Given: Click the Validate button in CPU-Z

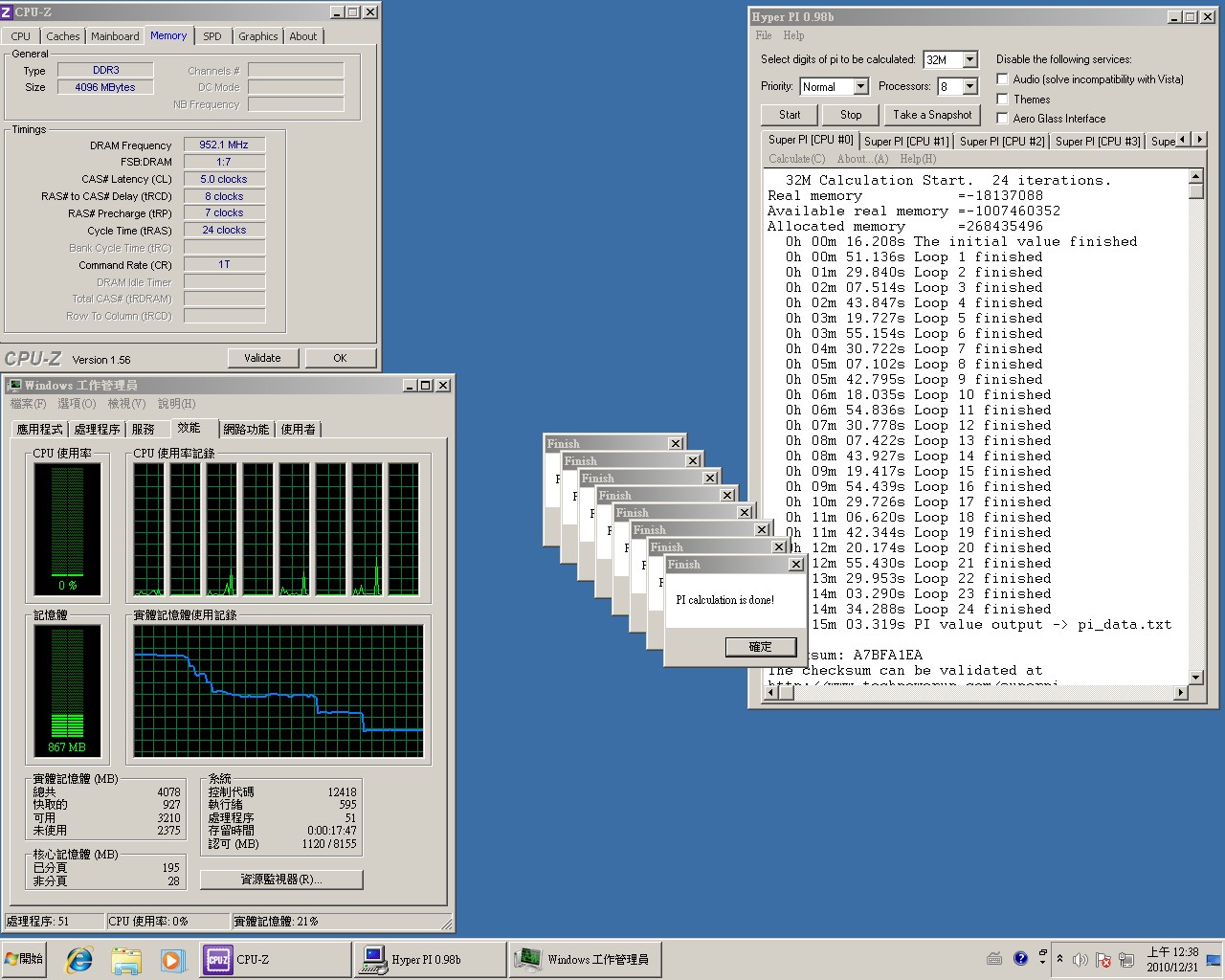Looking at the screenshot, I should [x=262, y=358].
